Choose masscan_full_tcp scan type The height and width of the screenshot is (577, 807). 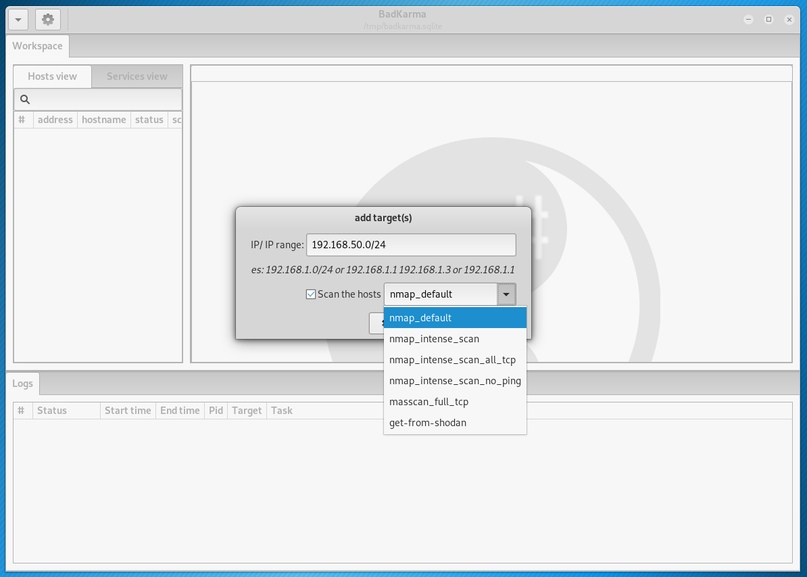(455, 402)
